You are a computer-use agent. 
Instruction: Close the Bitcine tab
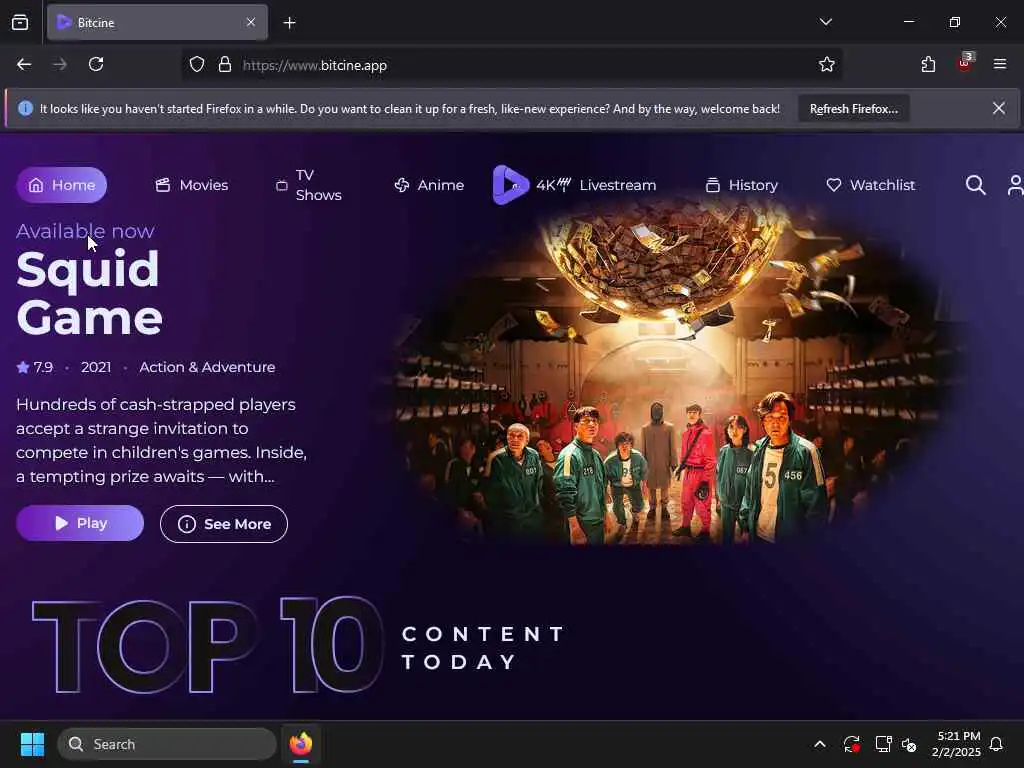click(x=251, y=22)
